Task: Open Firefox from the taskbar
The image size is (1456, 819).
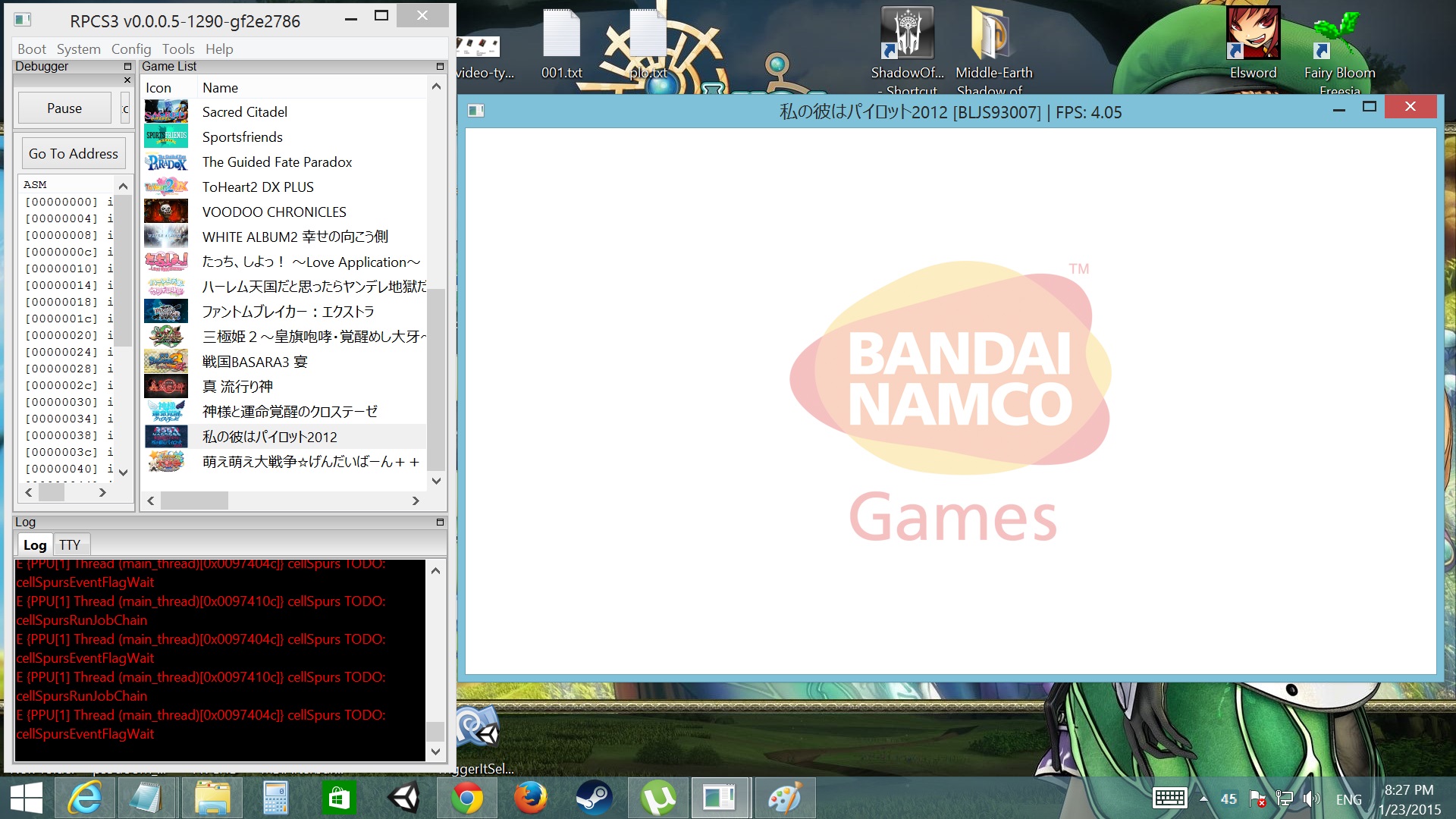Action: (530, 798)
